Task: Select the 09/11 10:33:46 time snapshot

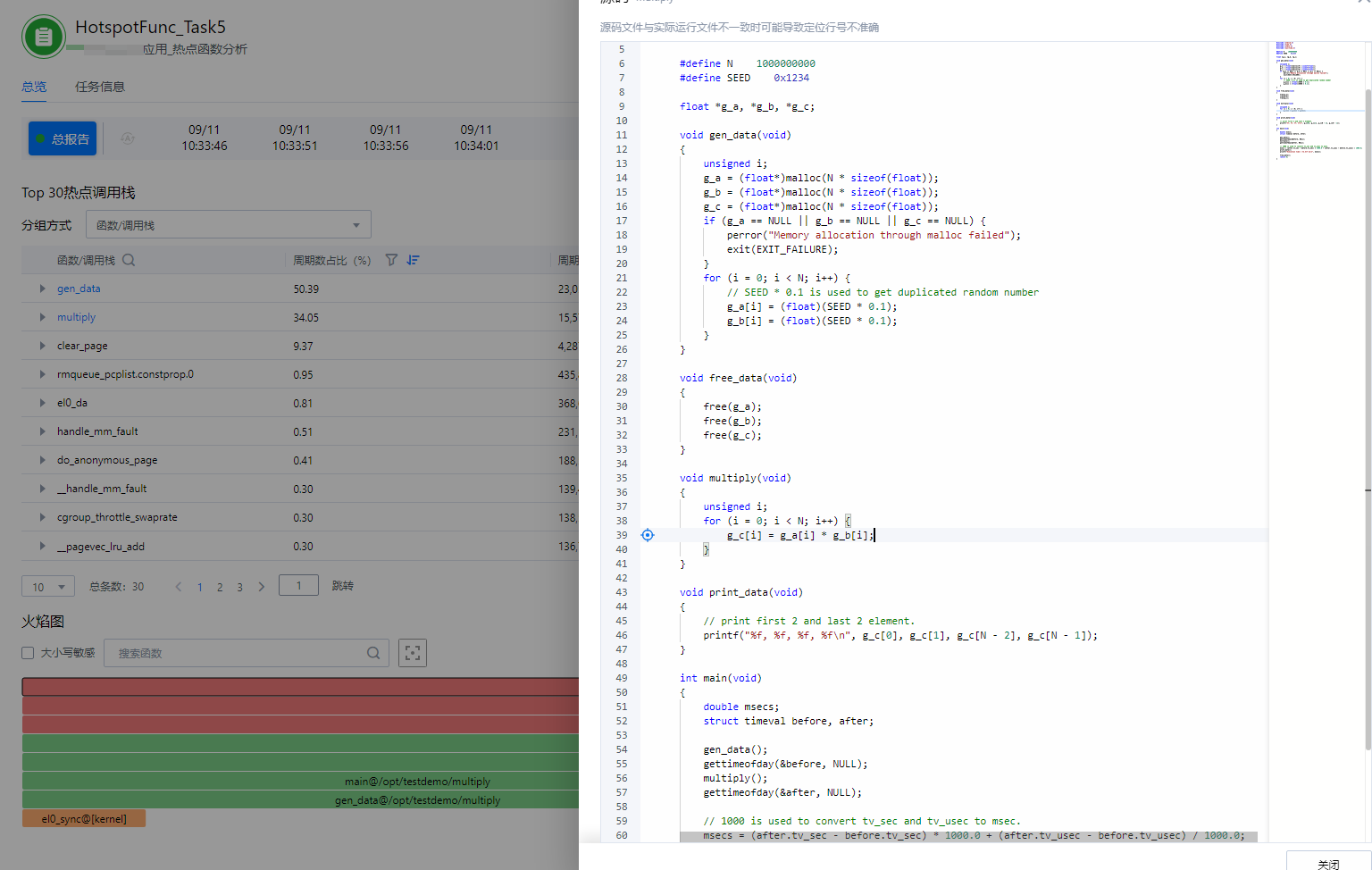Action: 205,138
